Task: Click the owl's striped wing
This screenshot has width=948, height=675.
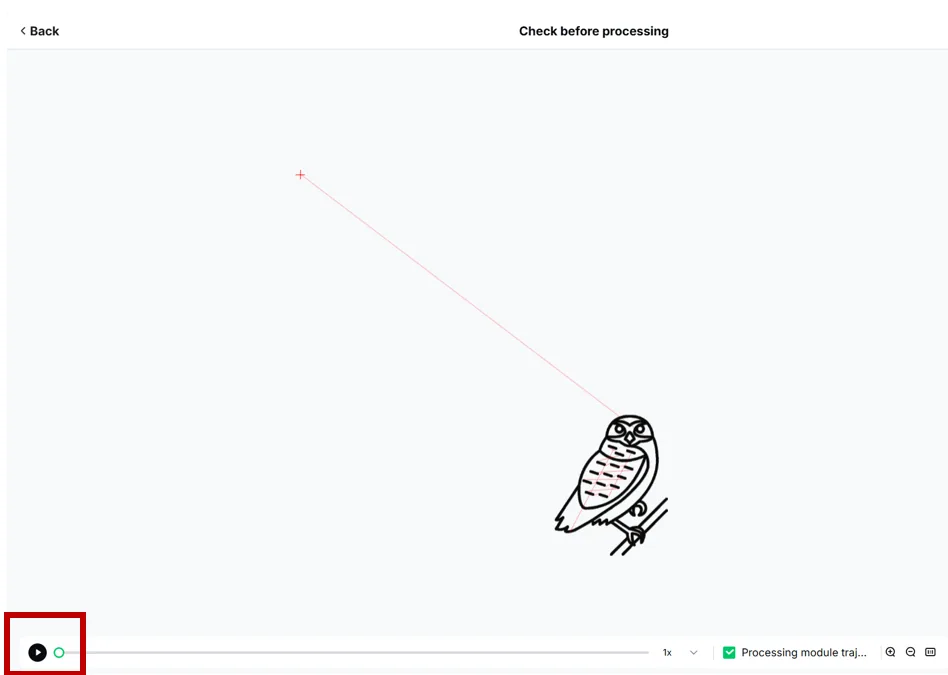Action: [608, 478]
